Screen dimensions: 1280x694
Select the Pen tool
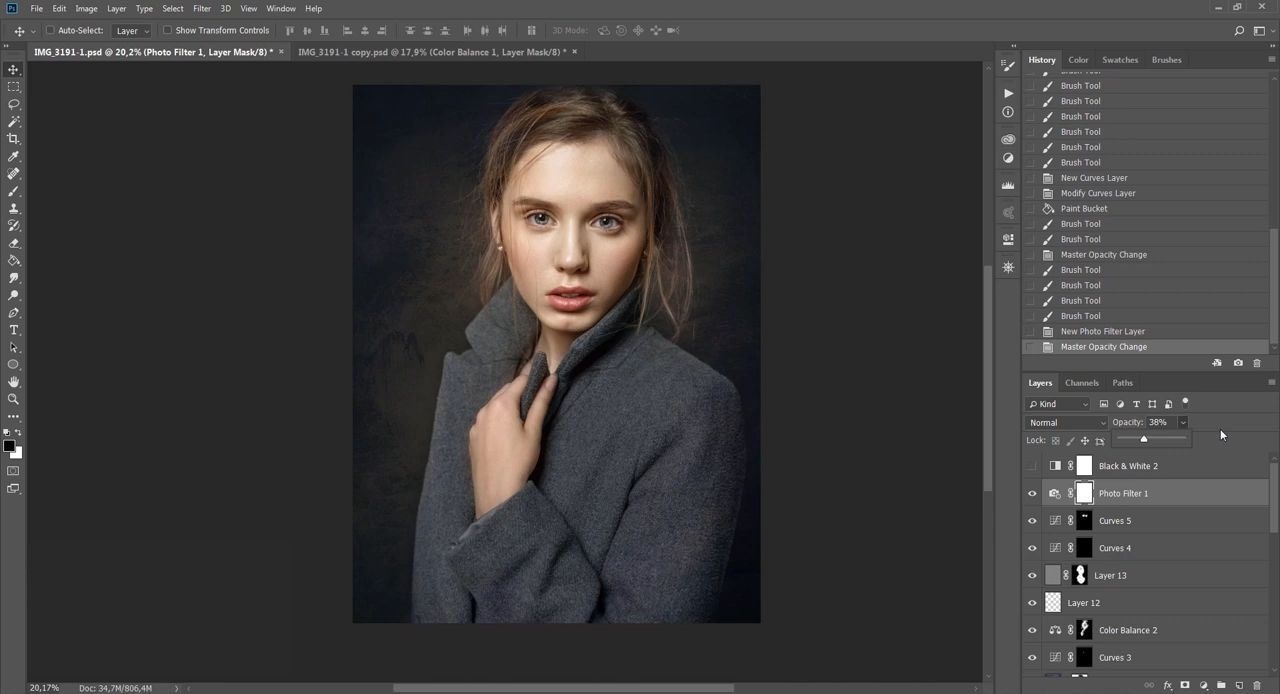point(13,313)
